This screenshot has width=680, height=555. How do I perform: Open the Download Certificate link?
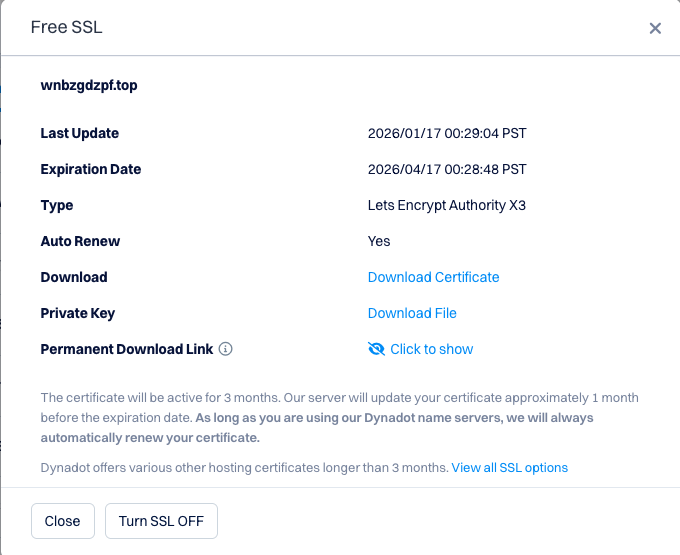pos(433,277)
